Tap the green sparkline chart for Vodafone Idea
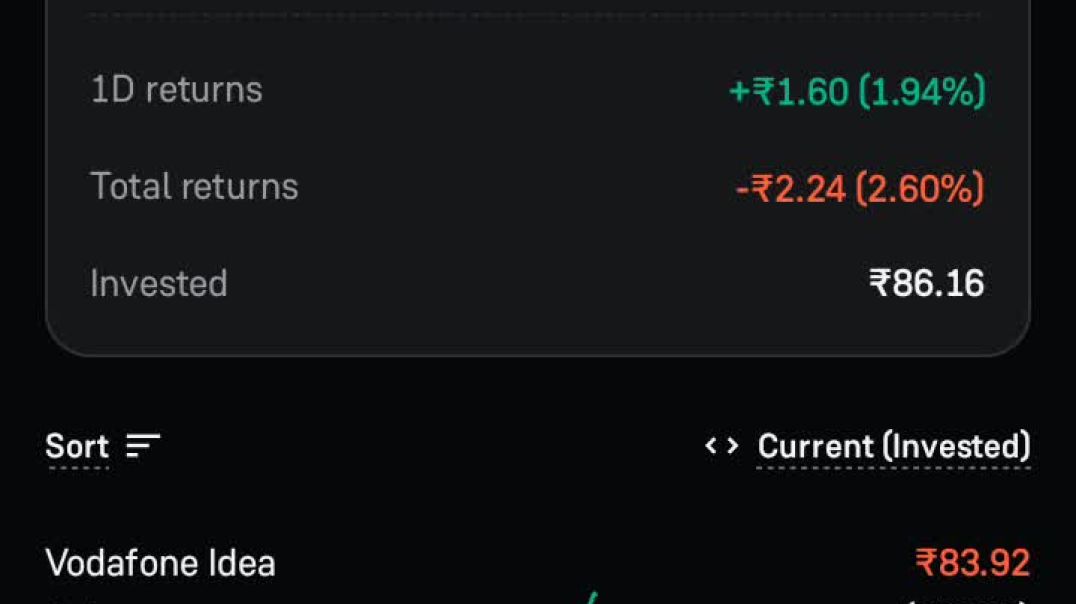Screen dimensions: 1076x604 [x=590, y=595]
